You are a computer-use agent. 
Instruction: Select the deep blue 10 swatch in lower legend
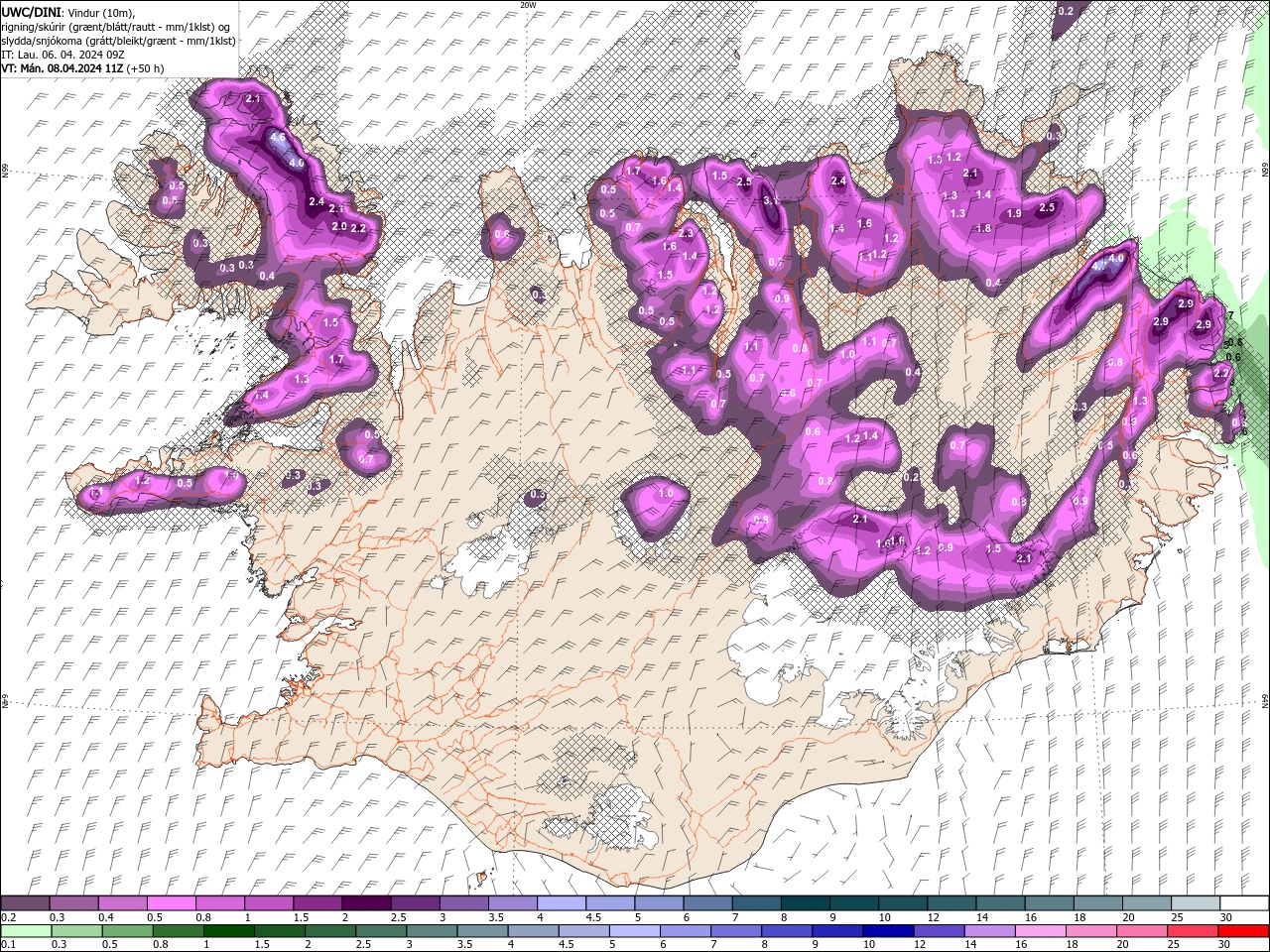[888, 931]
